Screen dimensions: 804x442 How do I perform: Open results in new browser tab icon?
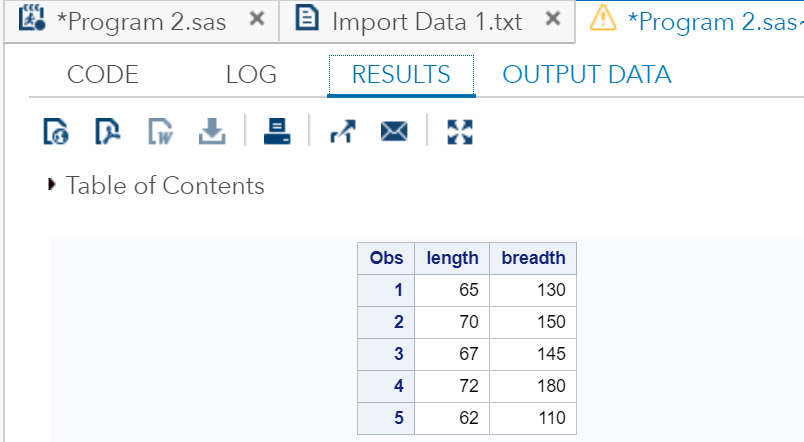[343, 132]
